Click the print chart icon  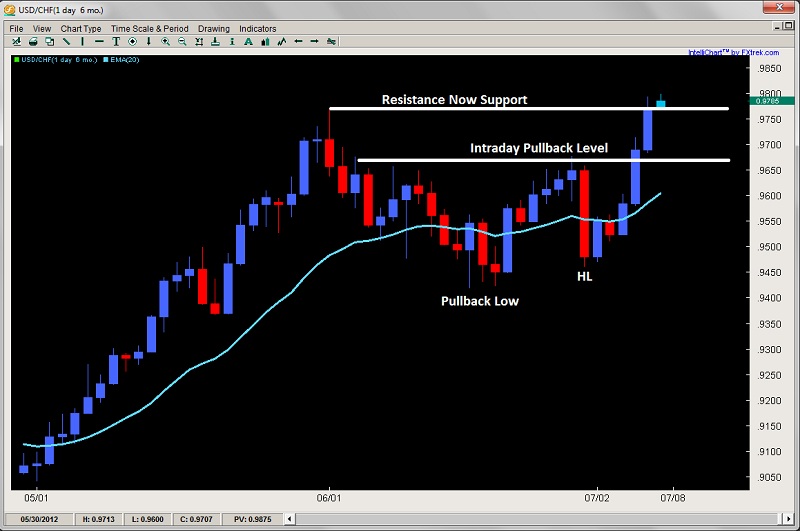pyautogui.click(x=33, y=41)
